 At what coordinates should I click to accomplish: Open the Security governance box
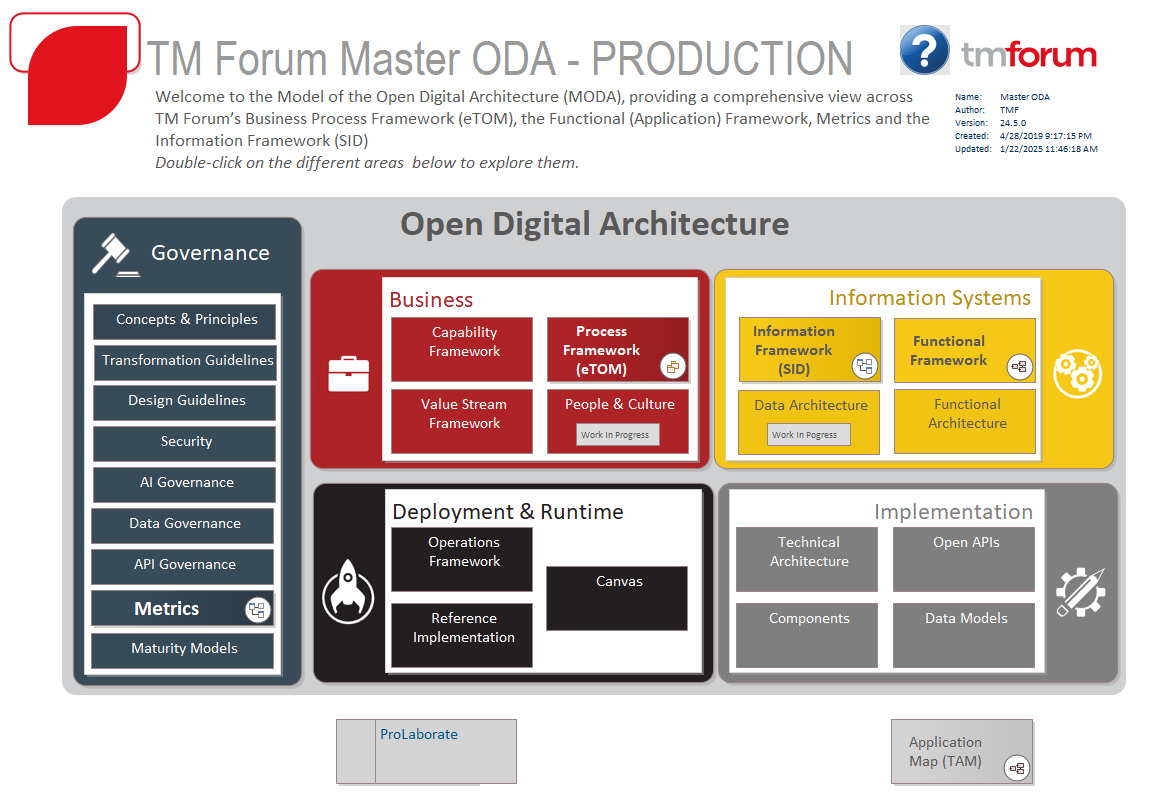point(185,444)
